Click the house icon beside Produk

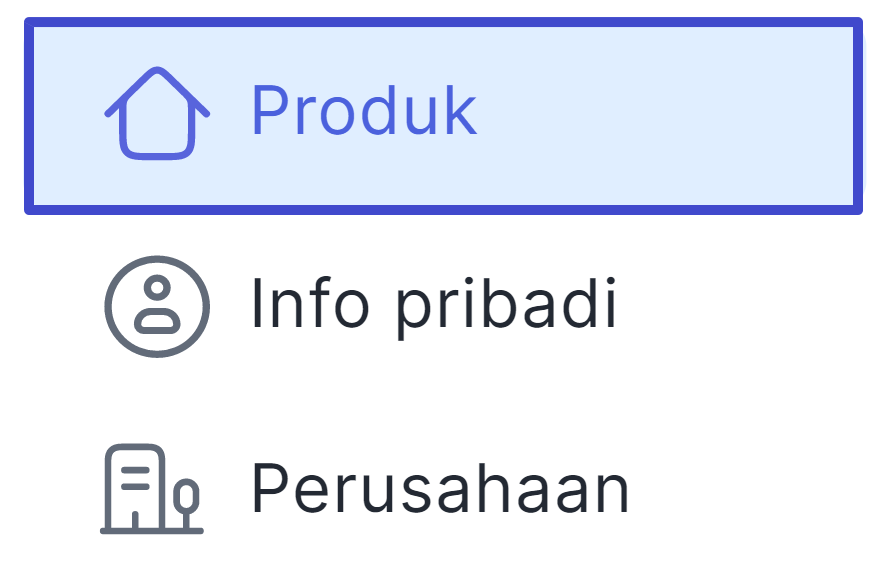pos(157,113)
